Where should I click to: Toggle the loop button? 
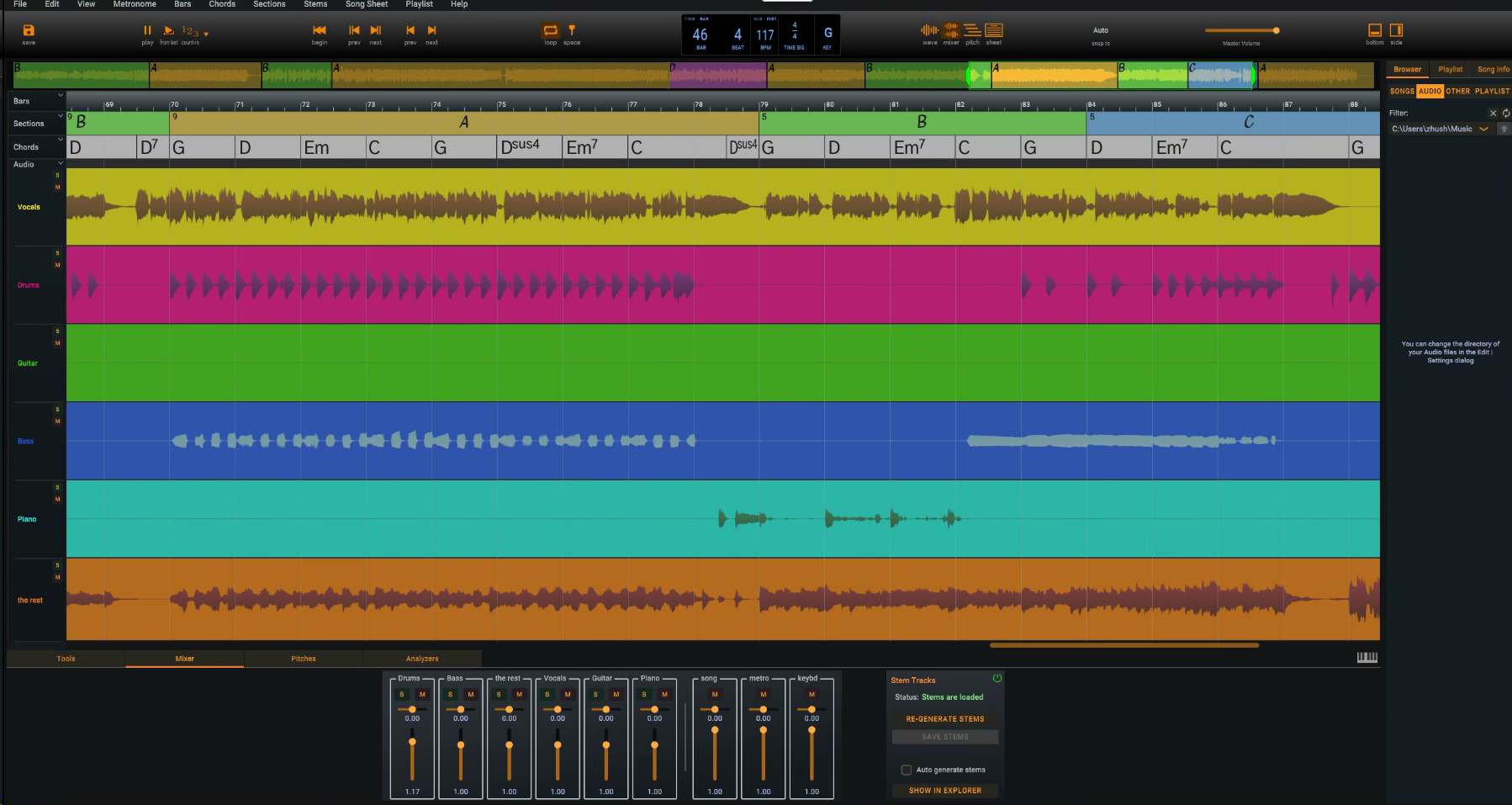[550, 30]
